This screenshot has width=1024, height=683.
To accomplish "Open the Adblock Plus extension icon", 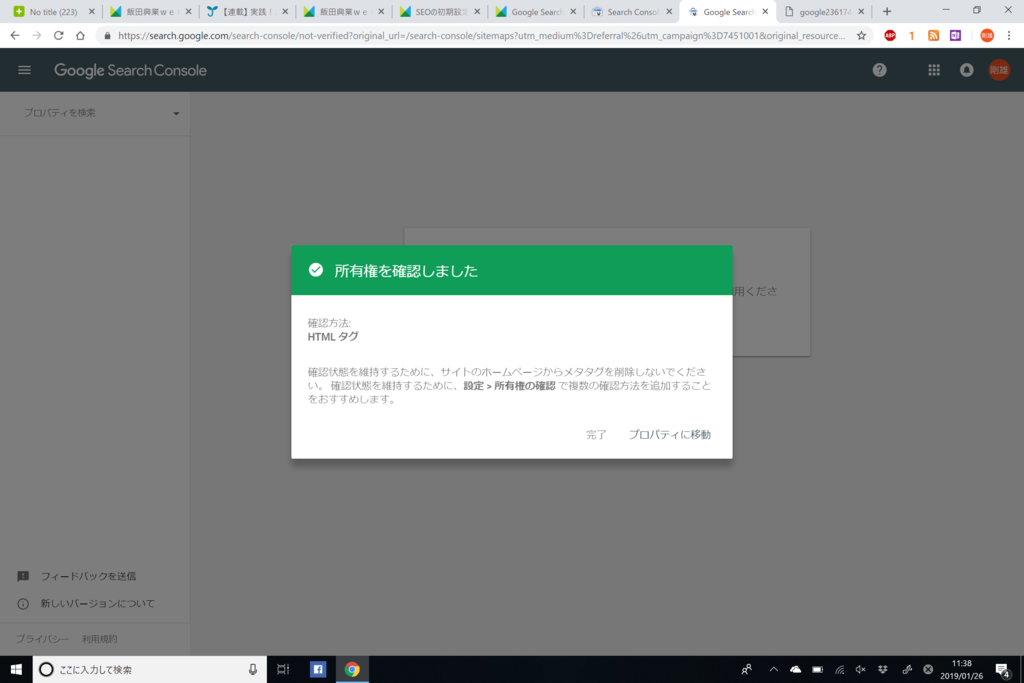I will tap(889, 35).
